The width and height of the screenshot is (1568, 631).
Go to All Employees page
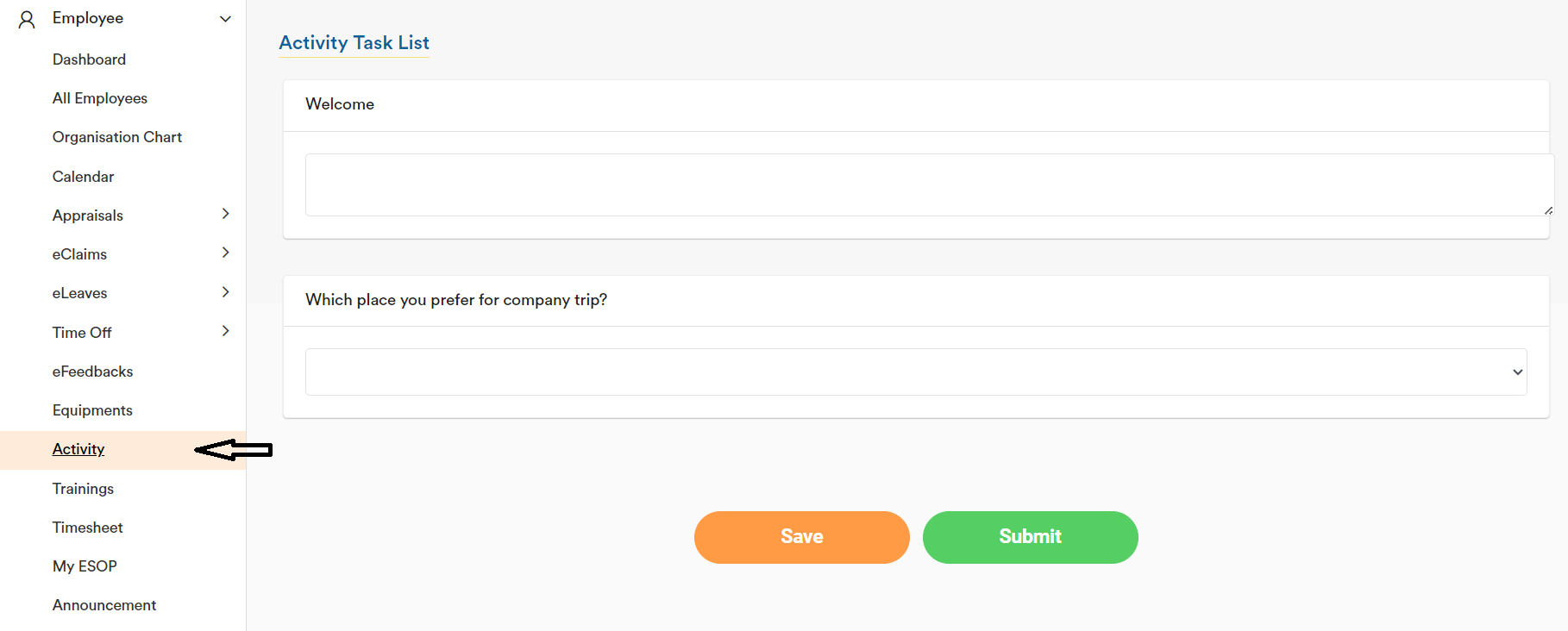coord(99,98)
